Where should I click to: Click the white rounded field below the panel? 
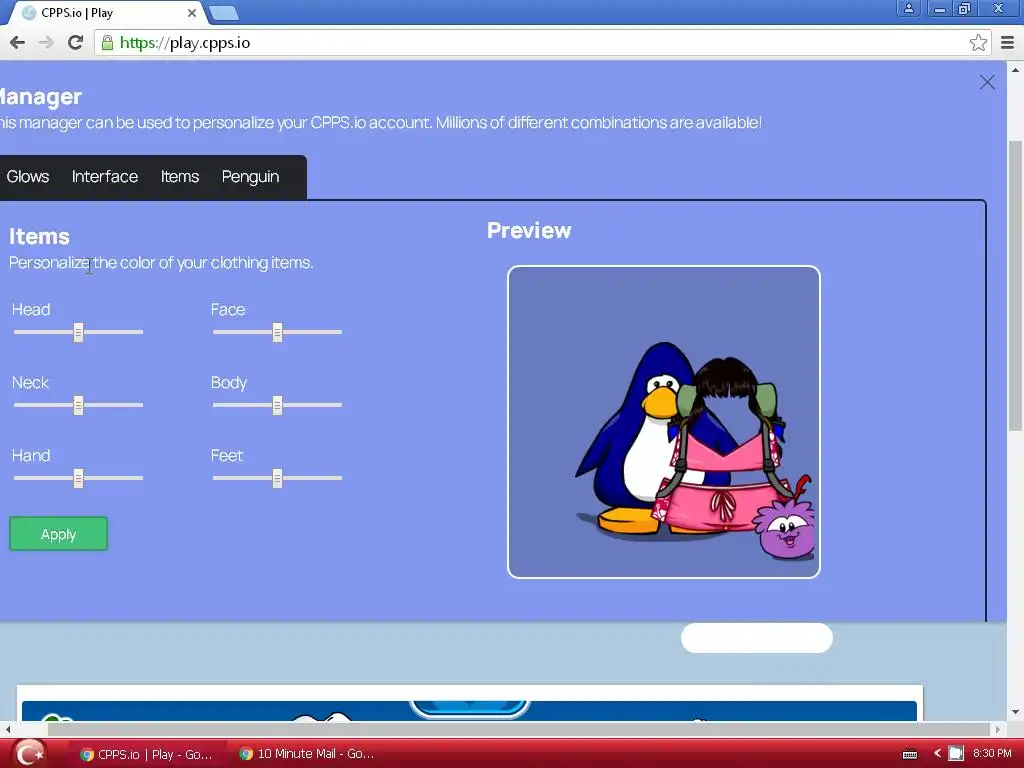point(756,638)
